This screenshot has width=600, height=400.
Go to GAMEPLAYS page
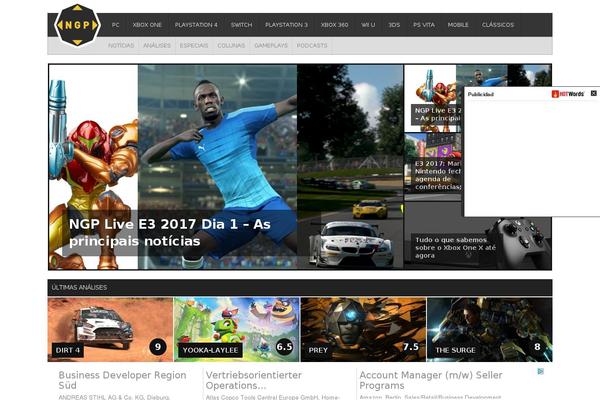[x=271, y=46]
